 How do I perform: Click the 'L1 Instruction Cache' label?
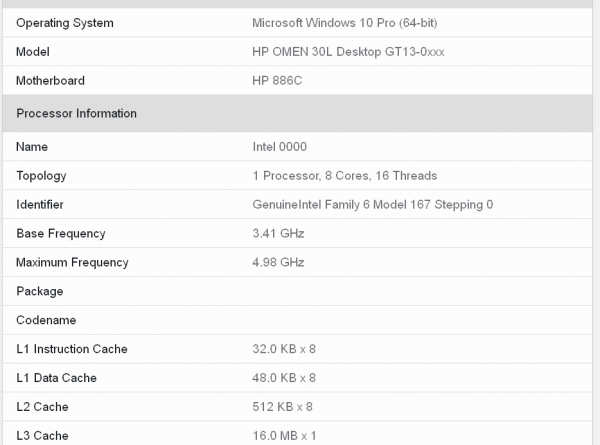[72, 349]
